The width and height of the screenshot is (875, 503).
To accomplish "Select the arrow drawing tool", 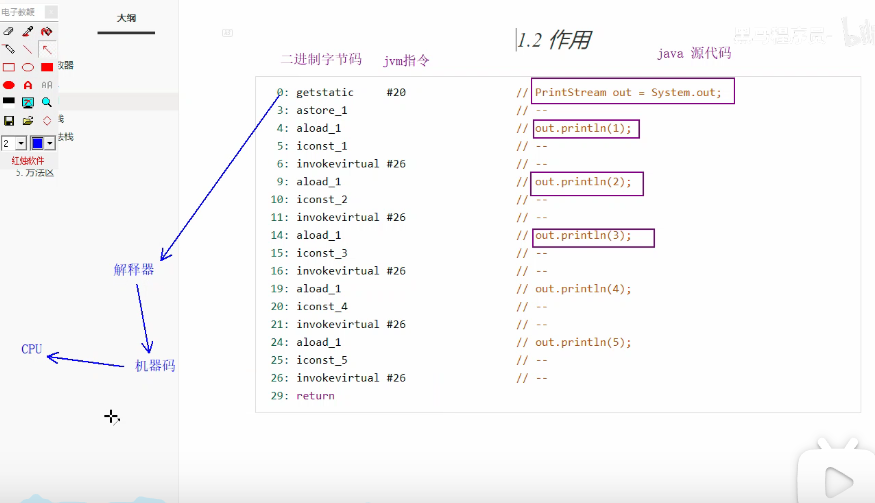I will (x=46, y=49).
